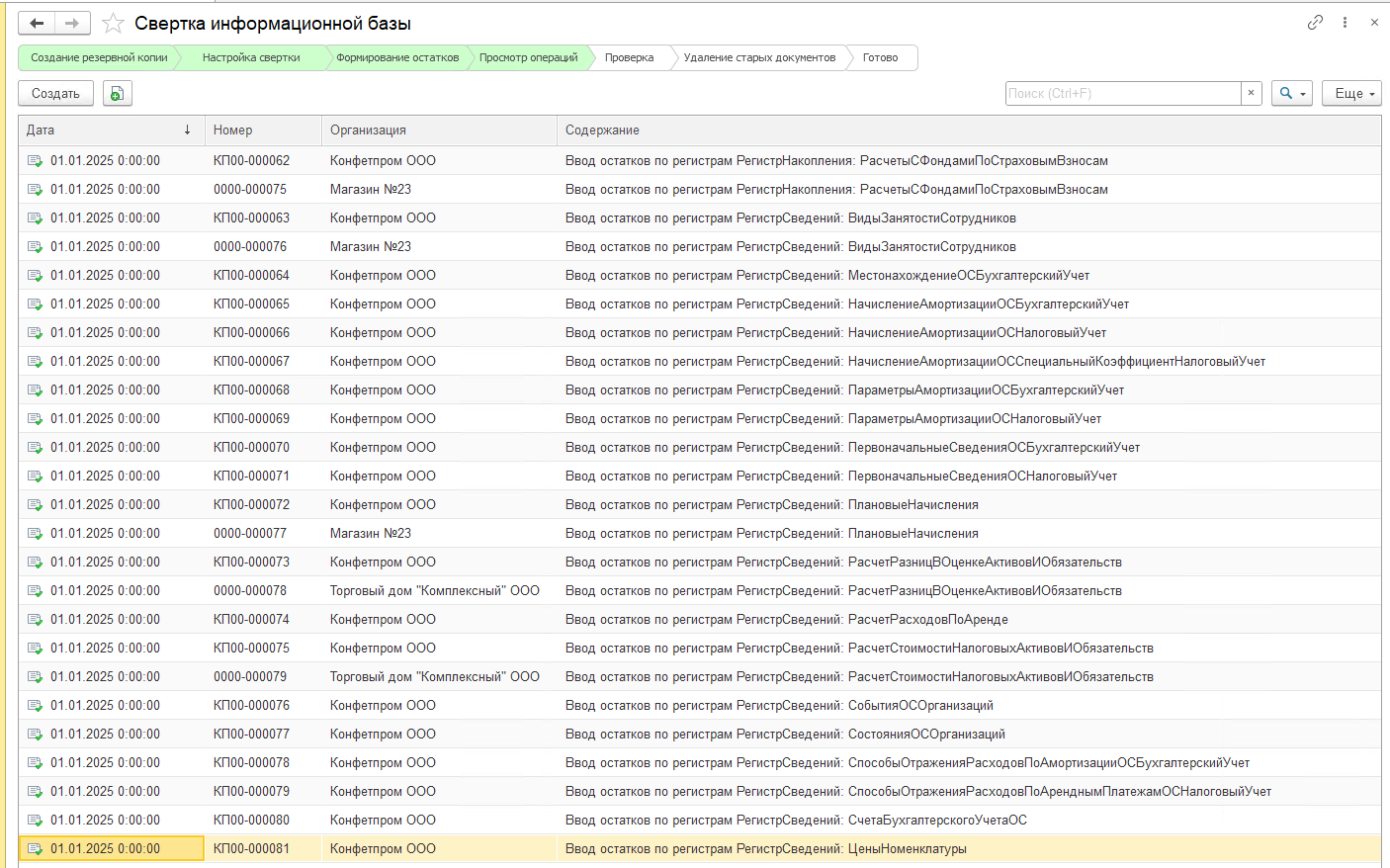Go to step Создание резервной копии

pyautogui.click(x=99, y=57)
